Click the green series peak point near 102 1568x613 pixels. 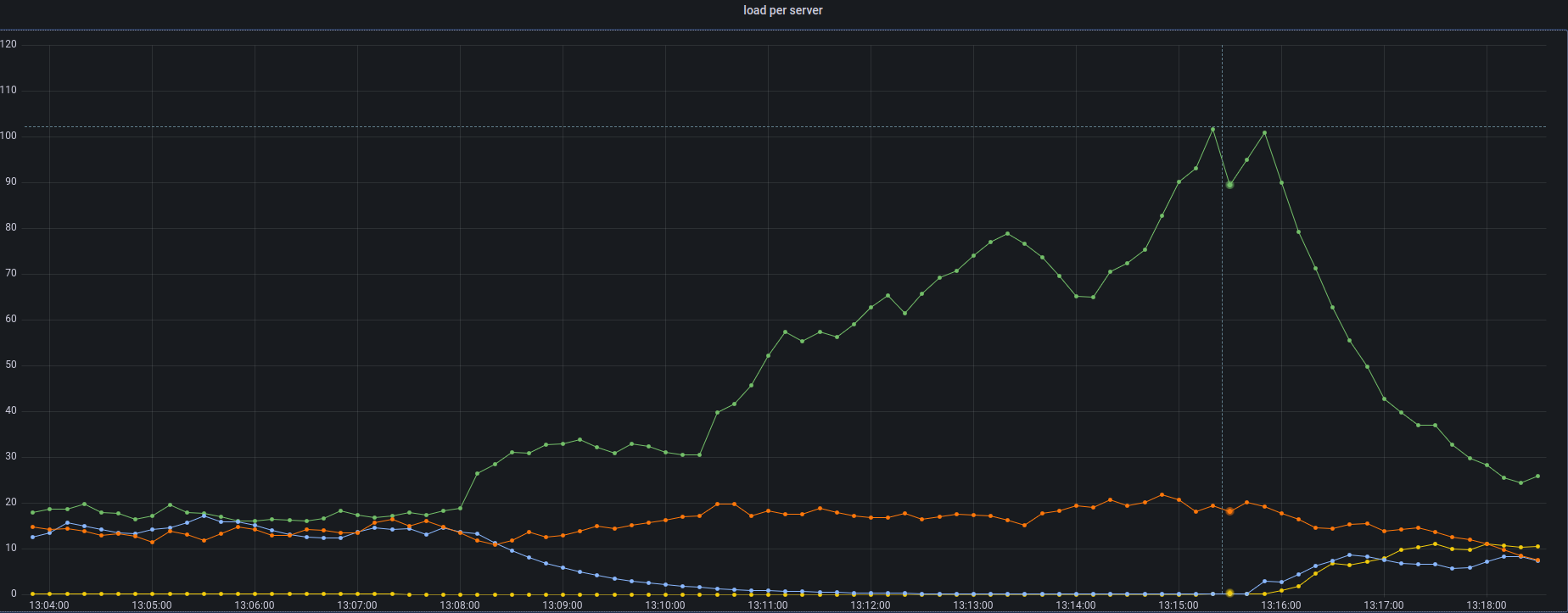click(1212, 129)
